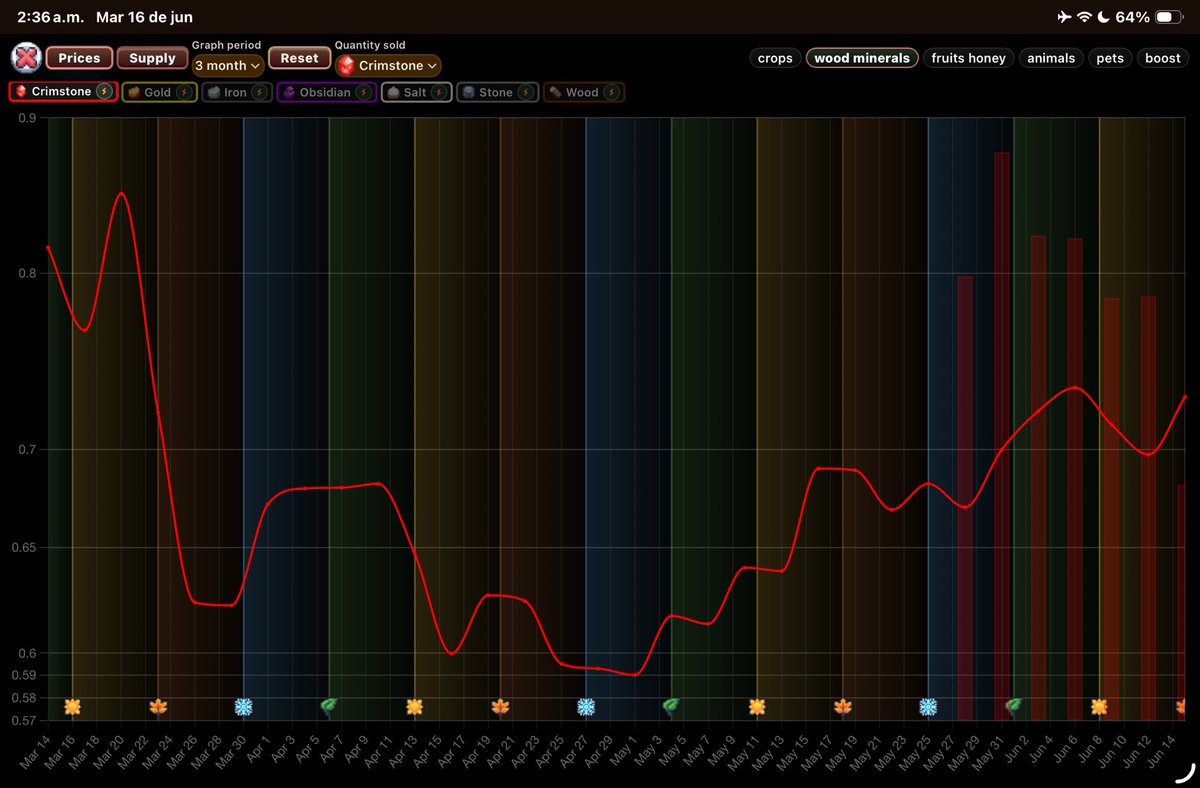Reset the graph settings
The width and height of the screenshot is (1200, 788).
point(299,59)
